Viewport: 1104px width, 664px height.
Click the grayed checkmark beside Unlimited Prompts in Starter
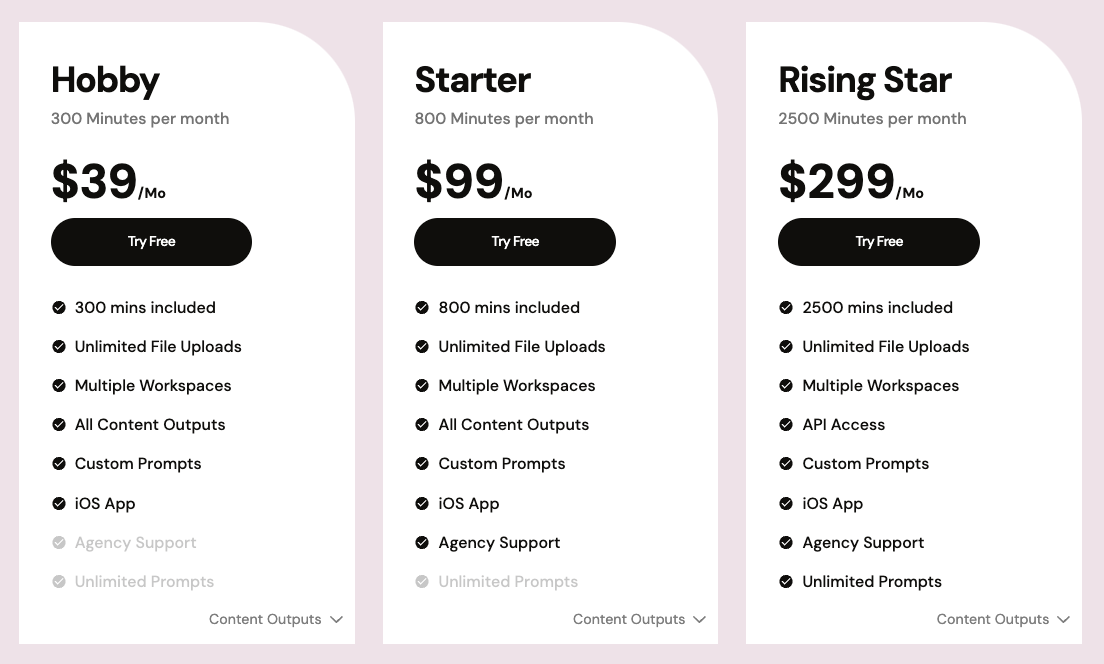coord(423,582)
